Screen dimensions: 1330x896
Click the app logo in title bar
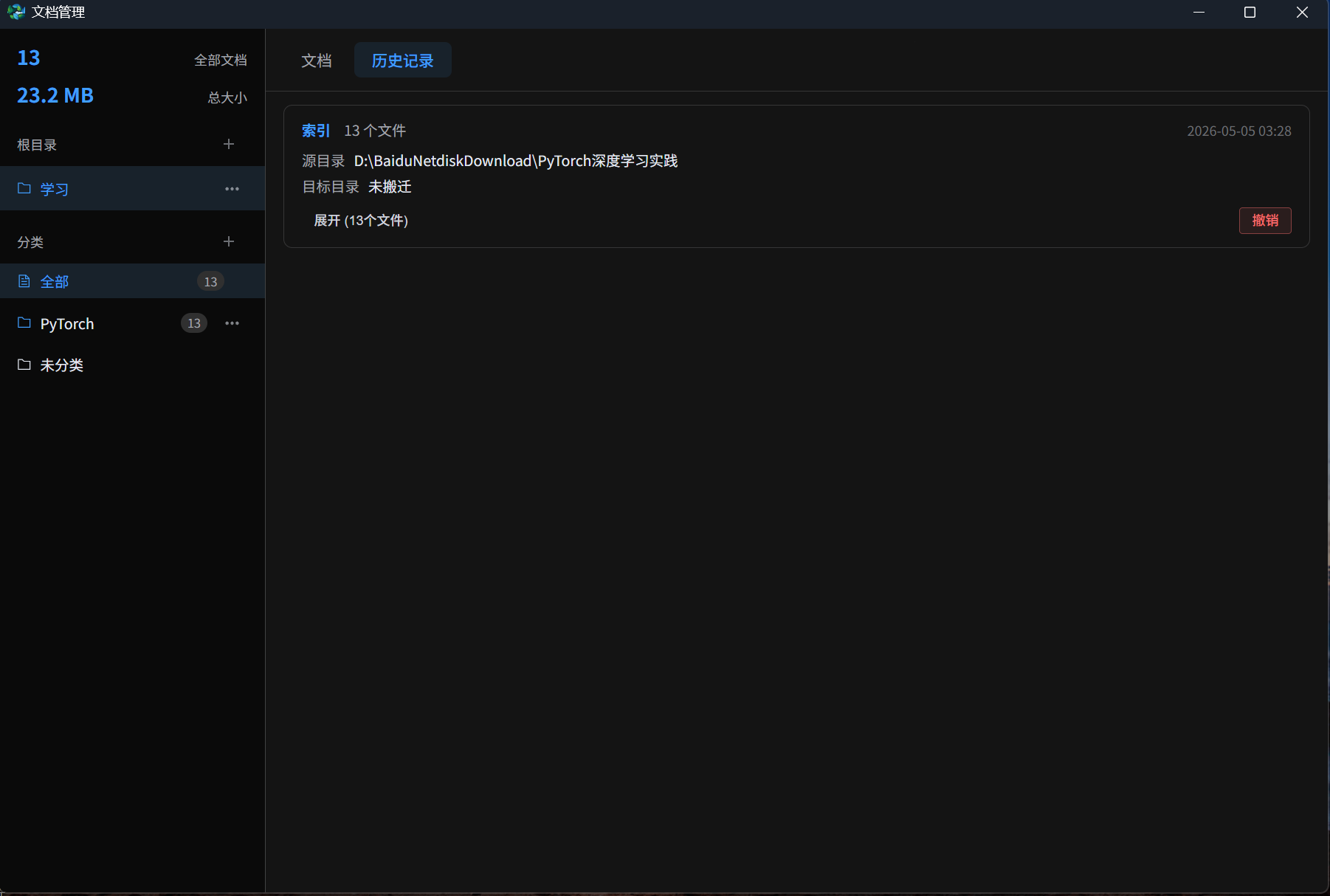15,13
